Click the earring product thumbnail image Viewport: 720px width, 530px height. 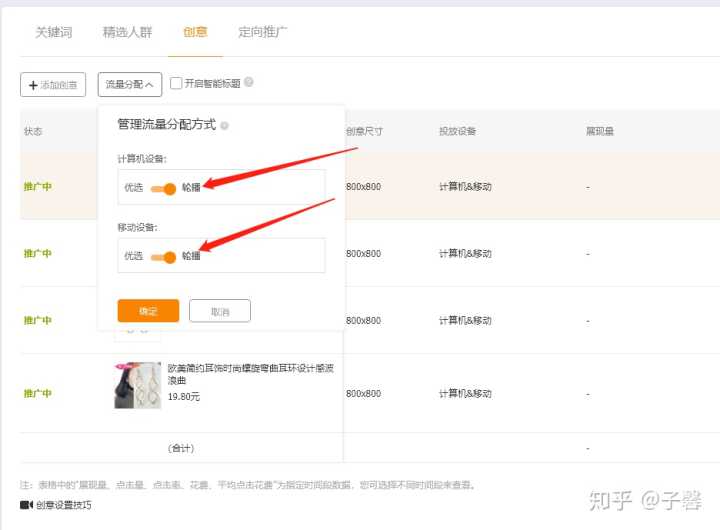(137, 385)
